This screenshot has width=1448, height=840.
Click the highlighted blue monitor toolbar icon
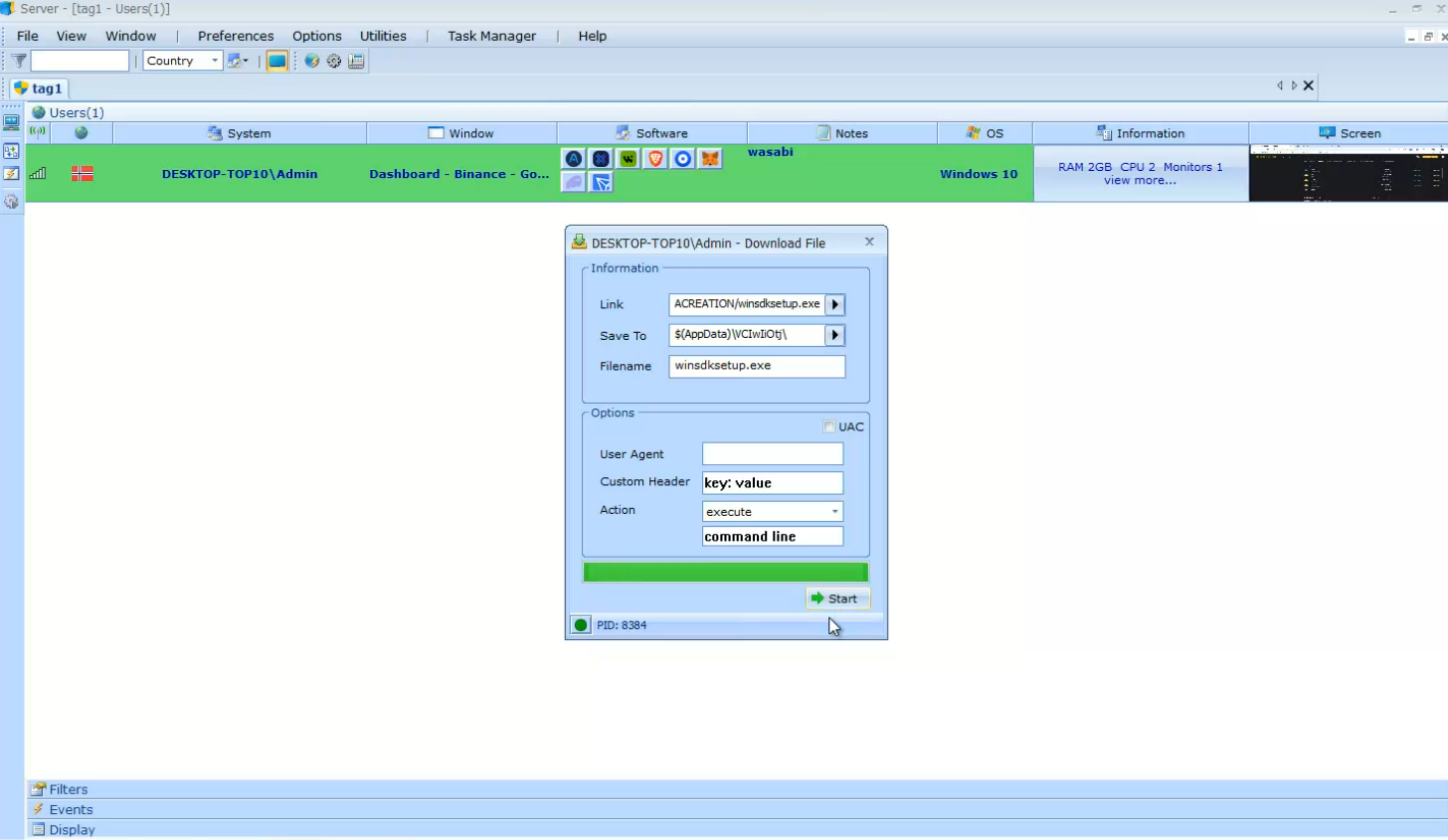coord(277,61)
